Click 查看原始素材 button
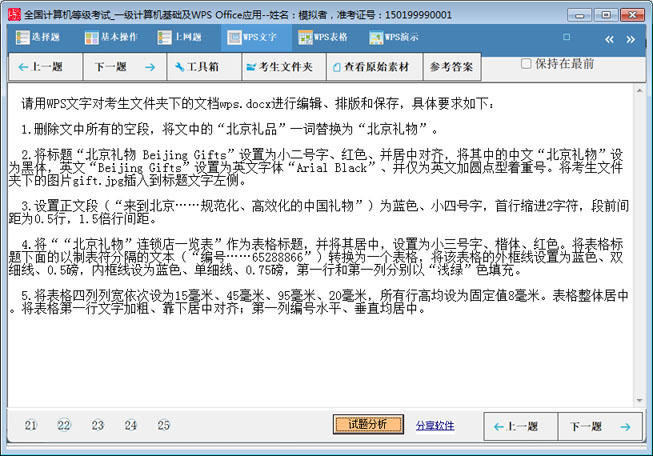The width and height of the screenshot is (653, 456). point(374,67)
